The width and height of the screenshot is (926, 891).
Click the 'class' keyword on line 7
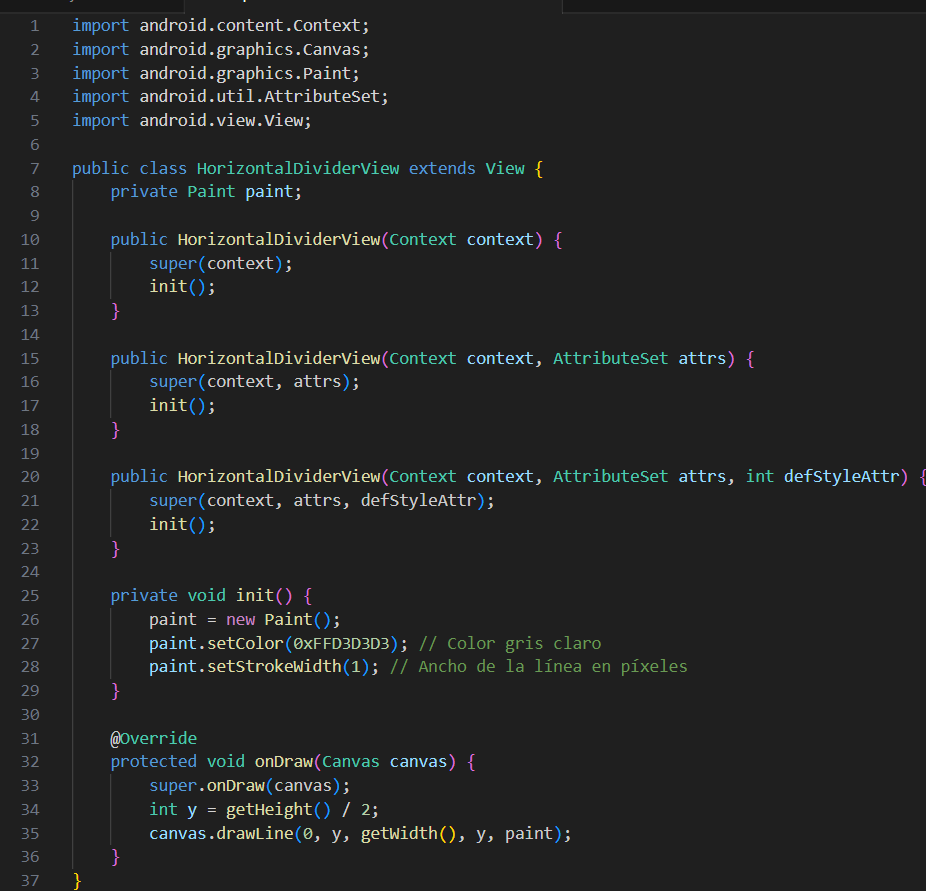(163, 168)
